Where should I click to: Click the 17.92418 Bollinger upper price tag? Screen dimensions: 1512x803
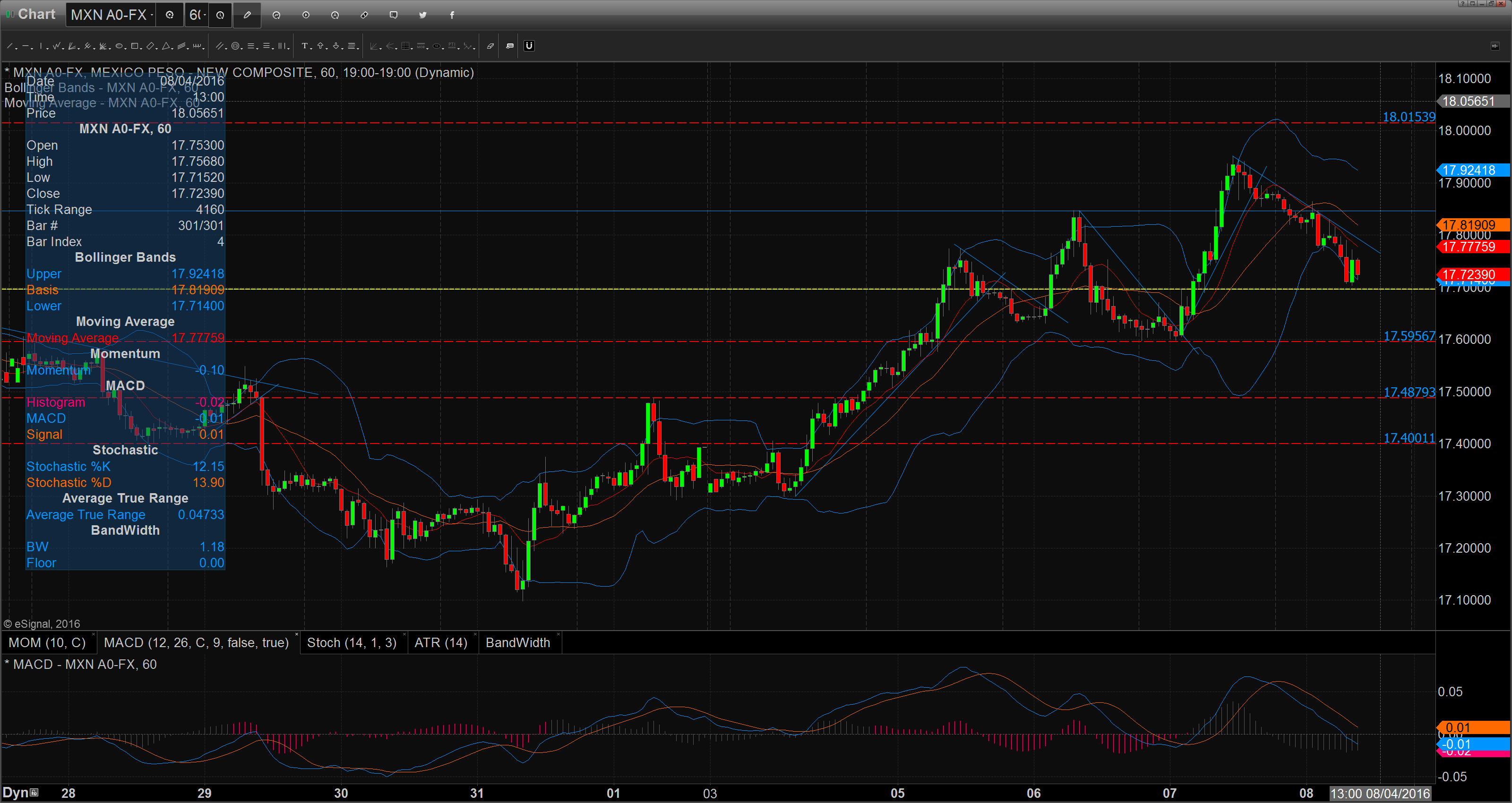pyautogui.click(x=1472, y=170)
